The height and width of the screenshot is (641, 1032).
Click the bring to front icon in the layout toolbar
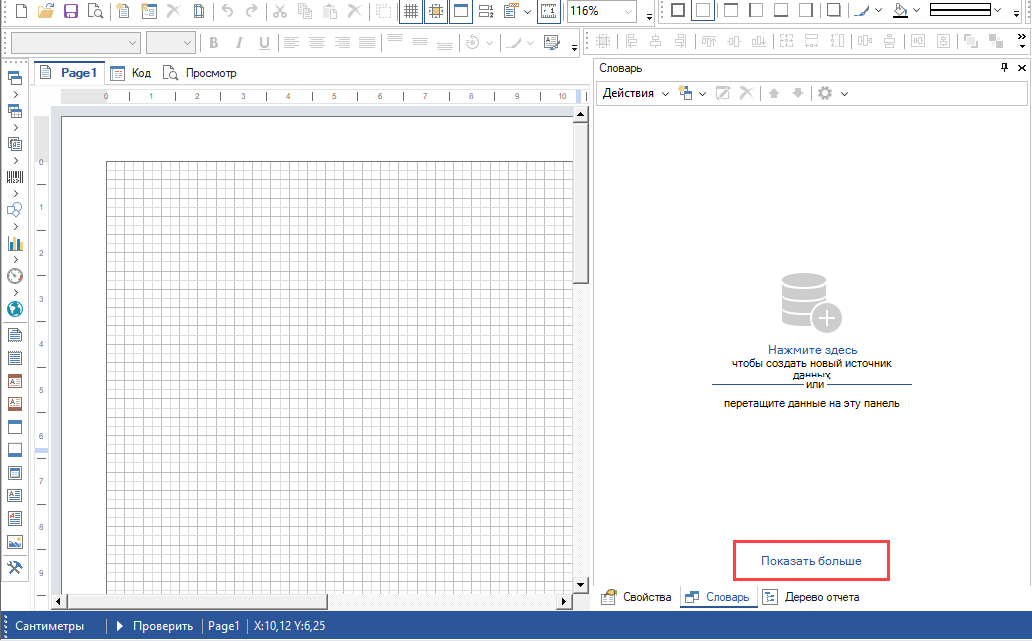point(970,41)
